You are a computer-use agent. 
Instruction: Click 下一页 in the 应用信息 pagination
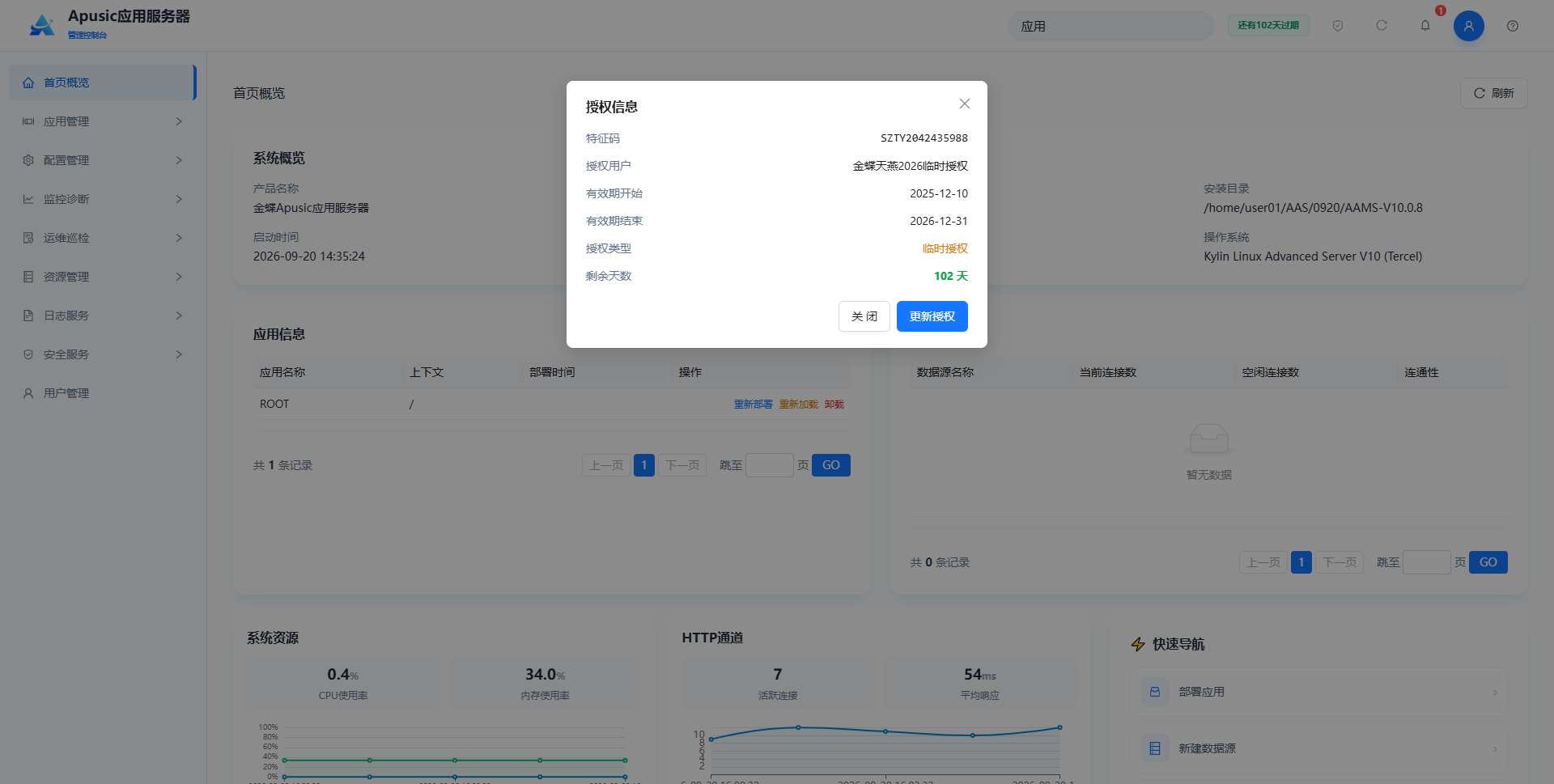coord(682,465)
